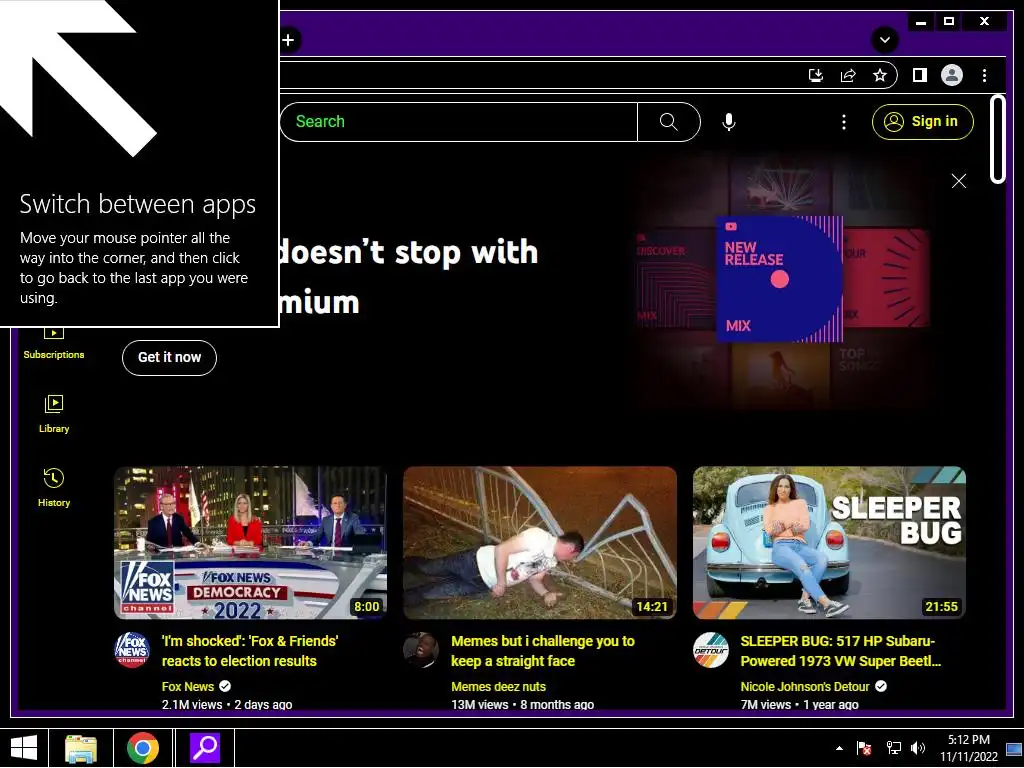Go to the Fox News channel name link
Image resolution: width=1024 pixels, height=768 pixels.
187,686
